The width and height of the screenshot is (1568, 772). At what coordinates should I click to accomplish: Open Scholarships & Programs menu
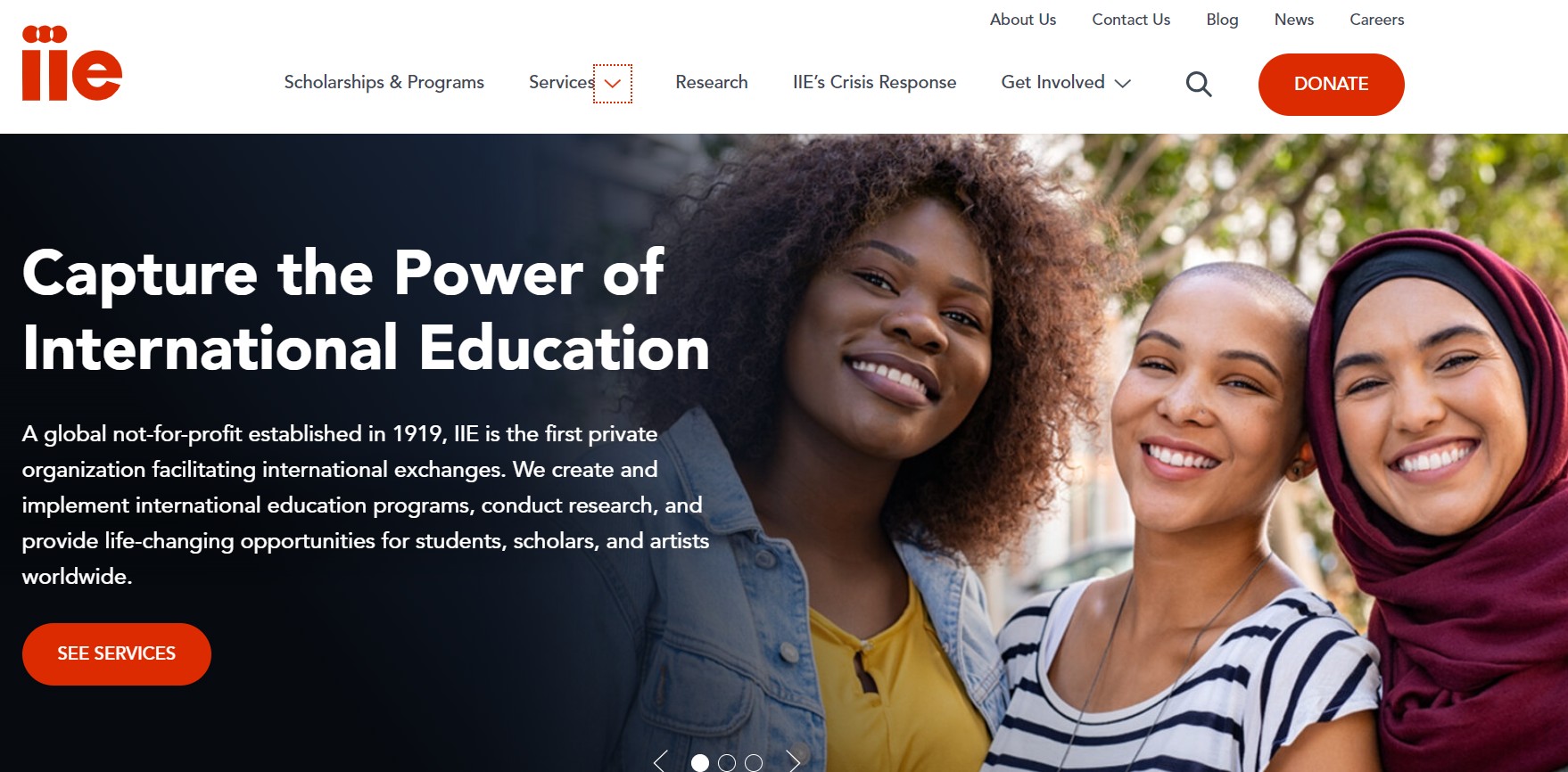pos(384,82)
